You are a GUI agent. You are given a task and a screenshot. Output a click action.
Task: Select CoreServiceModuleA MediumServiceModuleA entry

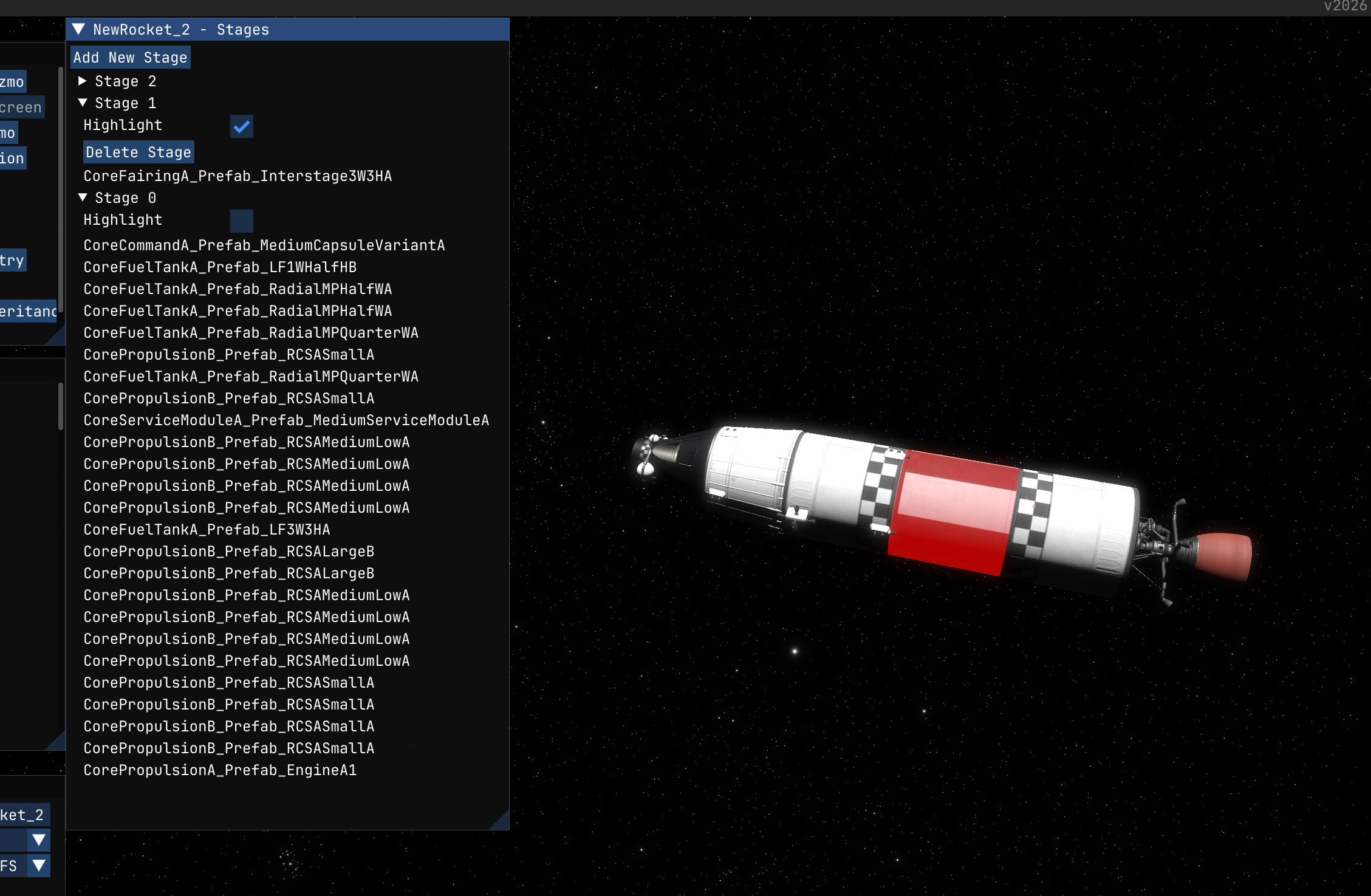tap(286, 420)
